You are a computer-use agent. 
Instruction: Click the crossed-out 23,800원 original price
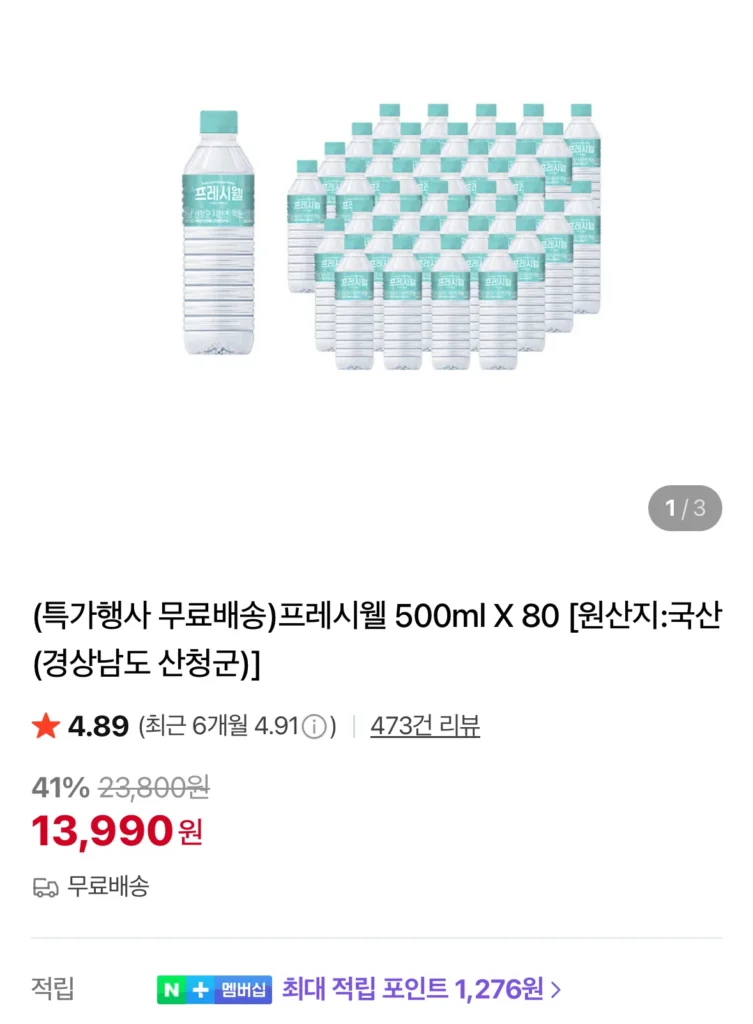coord(154,788)
